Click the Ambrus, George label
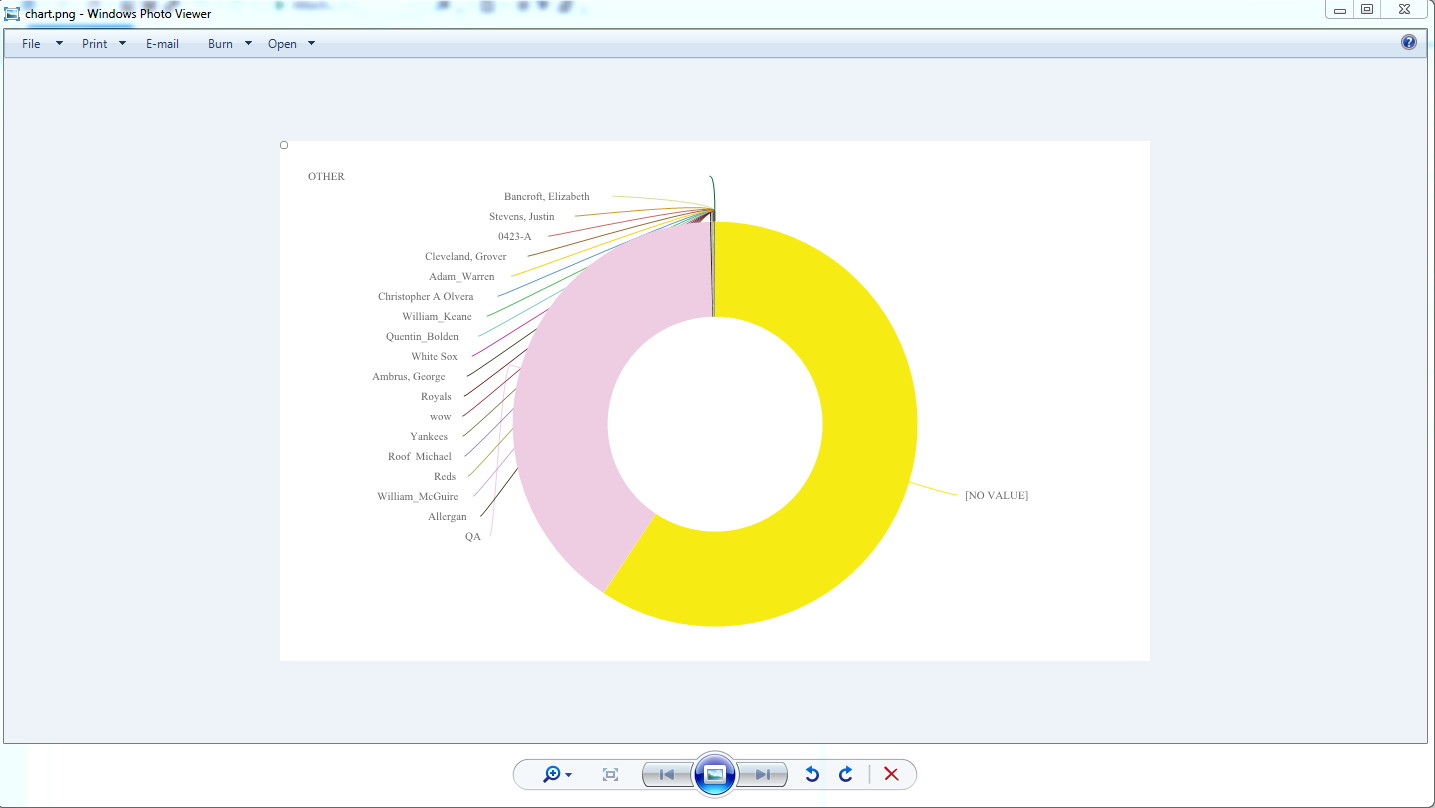 click(x=409, y=376)
